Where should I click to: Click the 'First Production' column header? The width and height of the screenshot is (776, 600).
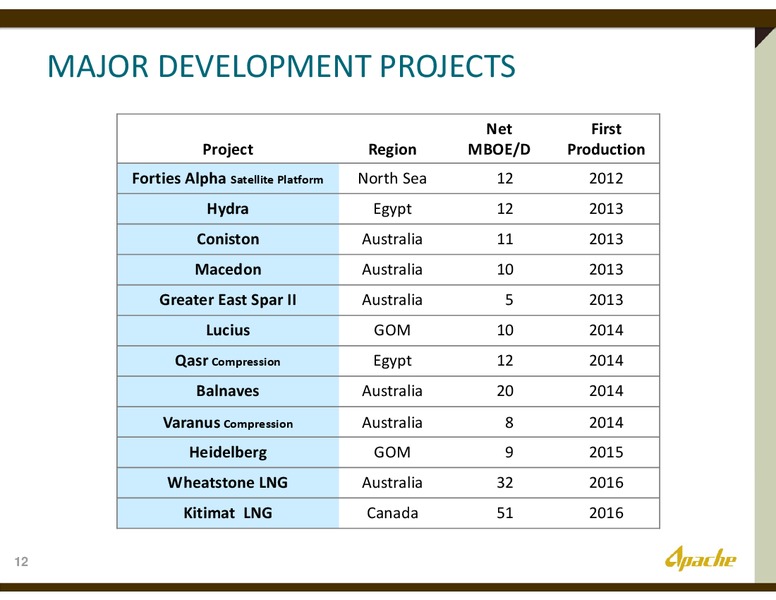click(x=606, y=139)
